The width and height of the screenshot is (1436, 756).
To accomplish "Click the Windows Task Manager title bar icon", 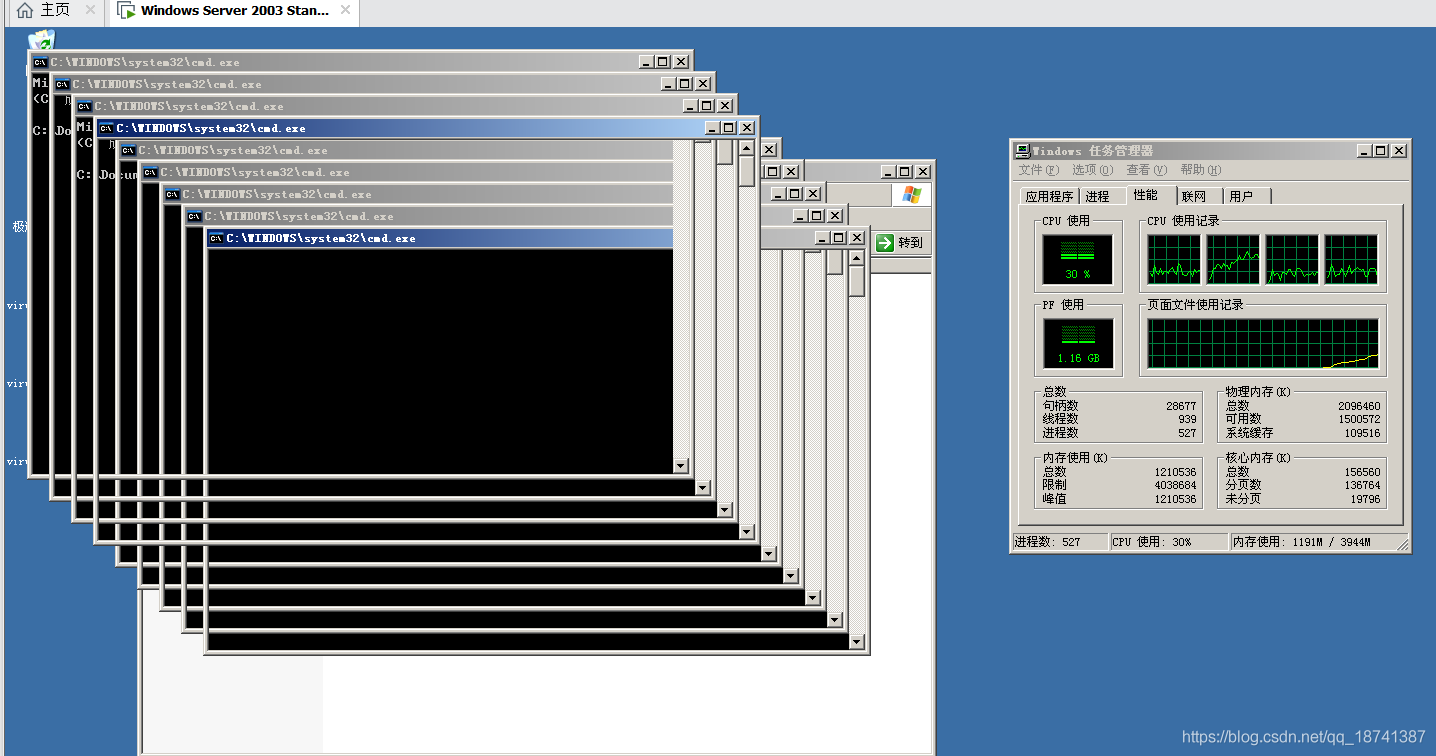I will pyautogui.click(x=1023, y=151).
